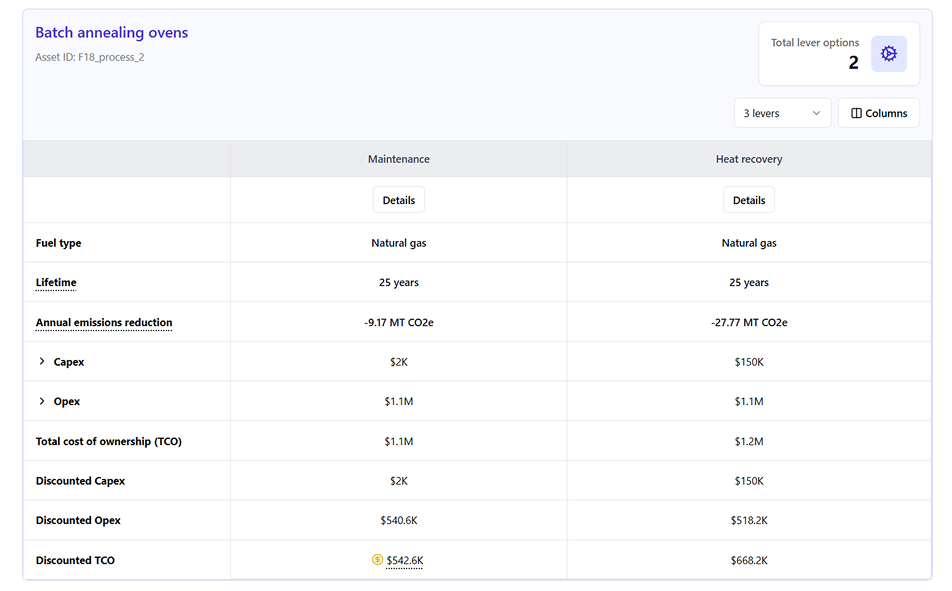Click the $2K Discounted Capex value

(398, 481)
